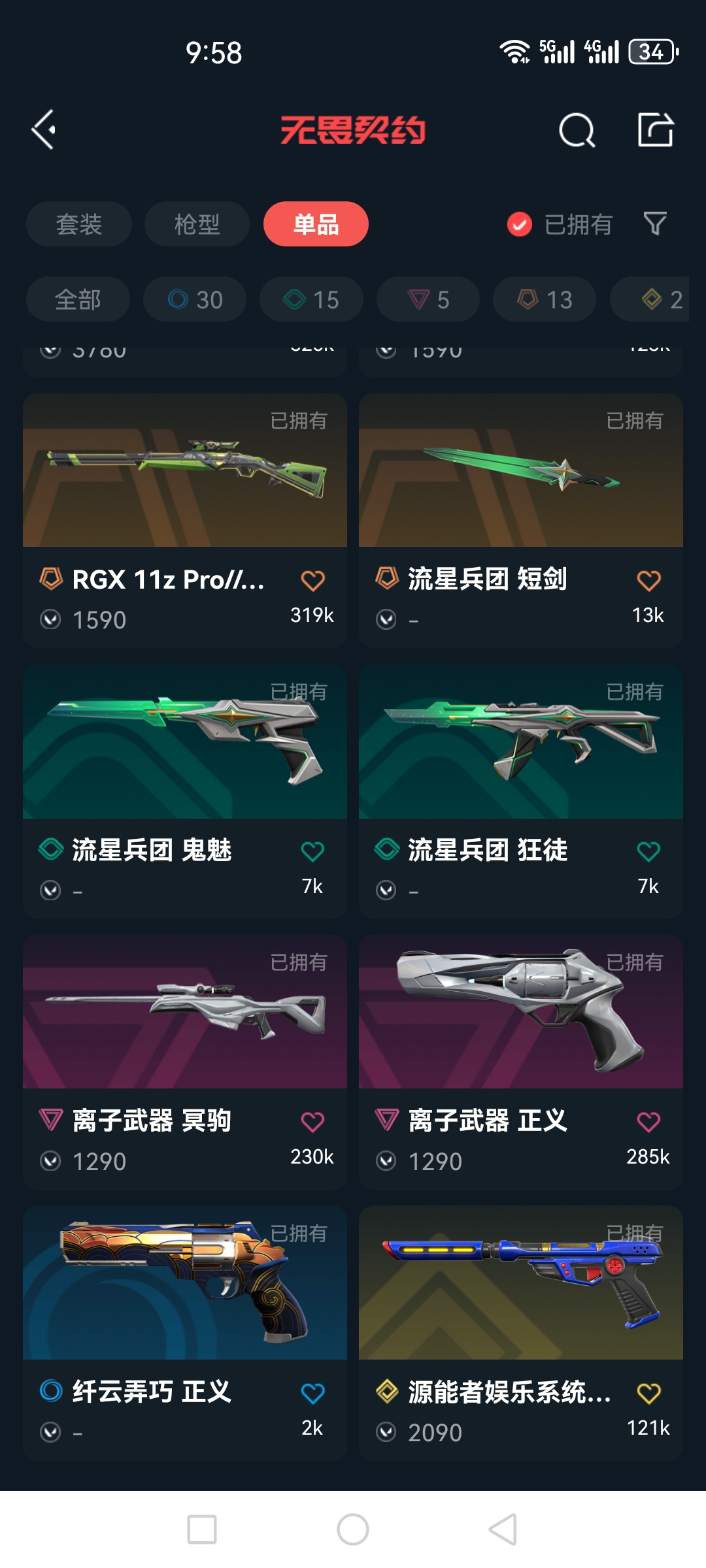The width and height of the screenshot is (706, 1568).
Task: Switch to the 枪型 tab
Action: (197, 224)
